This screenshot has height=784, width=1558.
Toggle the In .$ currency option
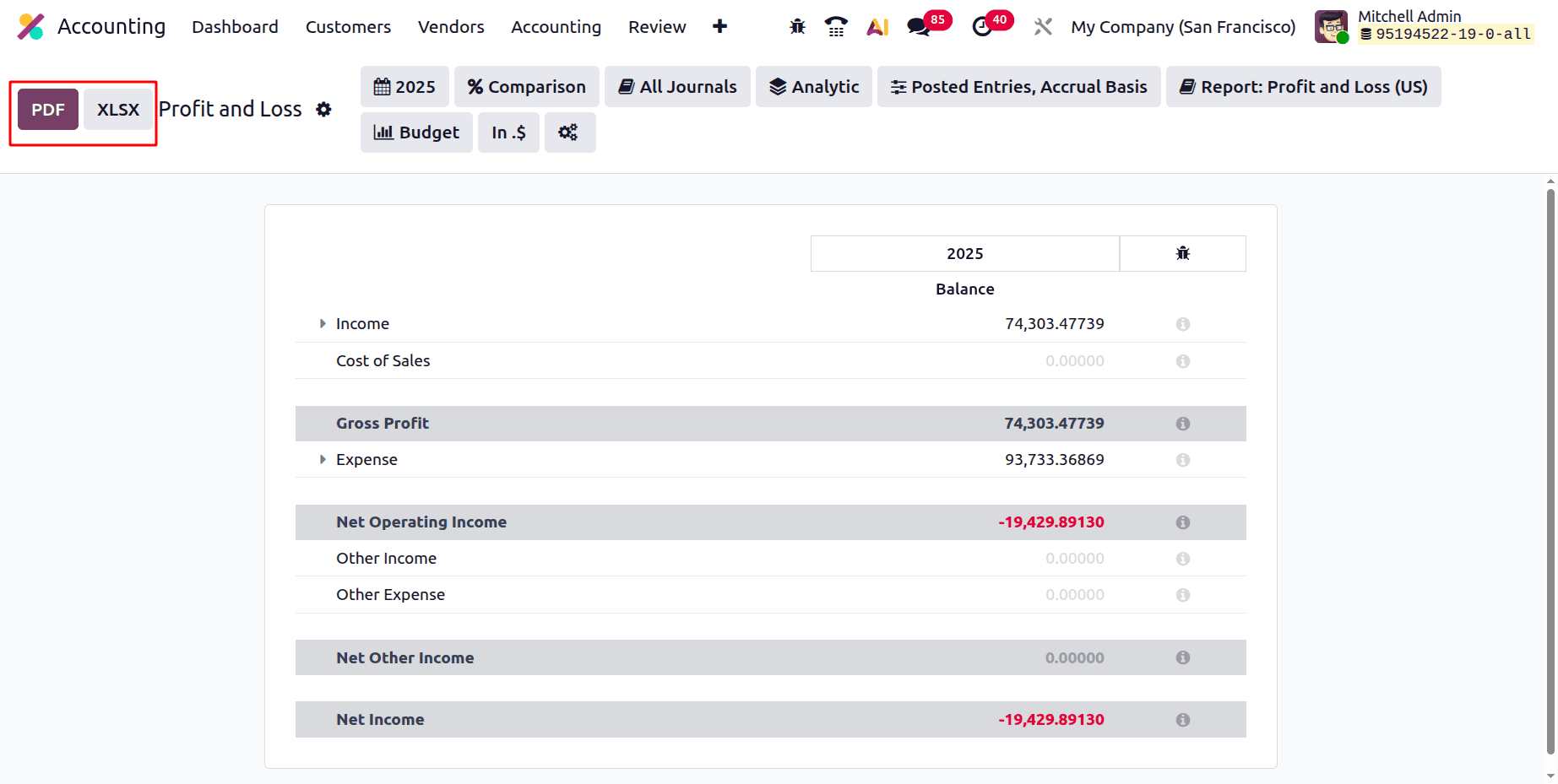tap(508, 132)
